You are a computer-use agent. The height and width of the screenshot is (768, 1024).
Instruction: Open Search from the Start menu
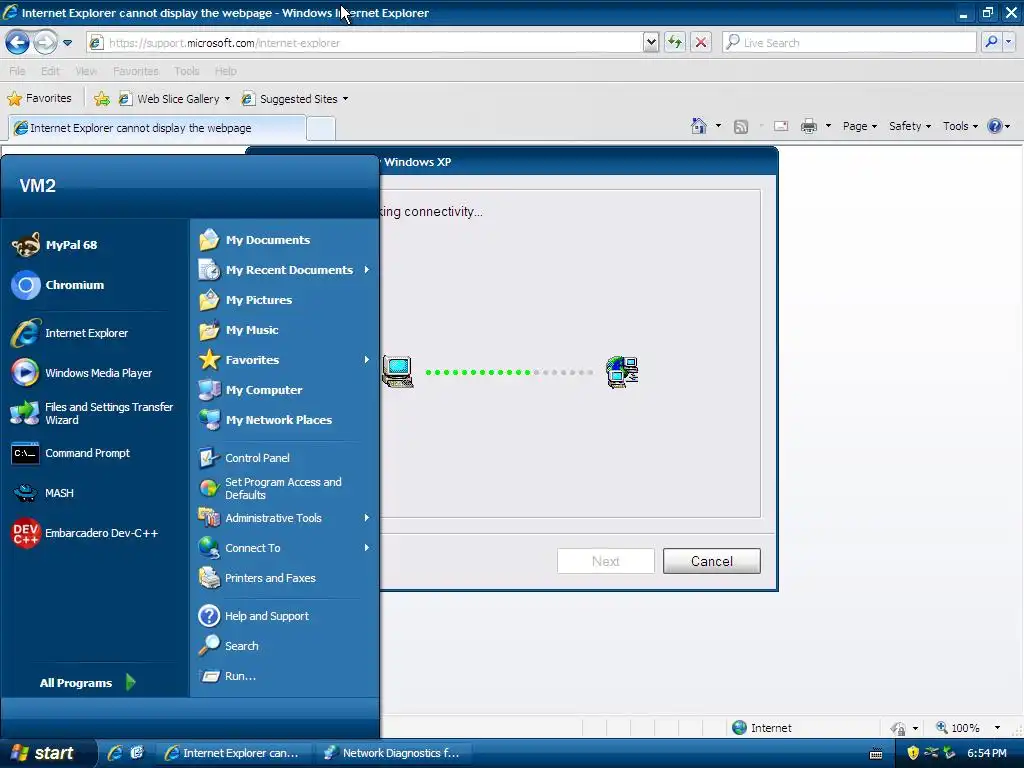click(229, 646)
